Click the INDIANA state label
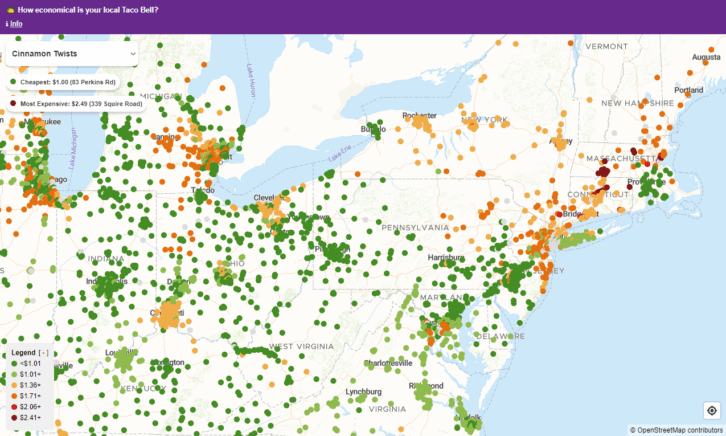726x436 pixels. tap(106, 259)
